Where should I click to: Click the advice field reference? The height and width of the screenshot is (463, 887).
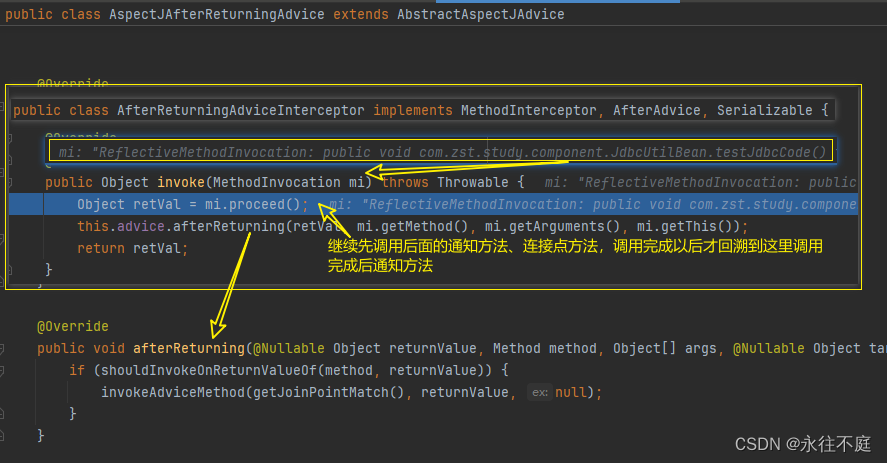[141, 226]
